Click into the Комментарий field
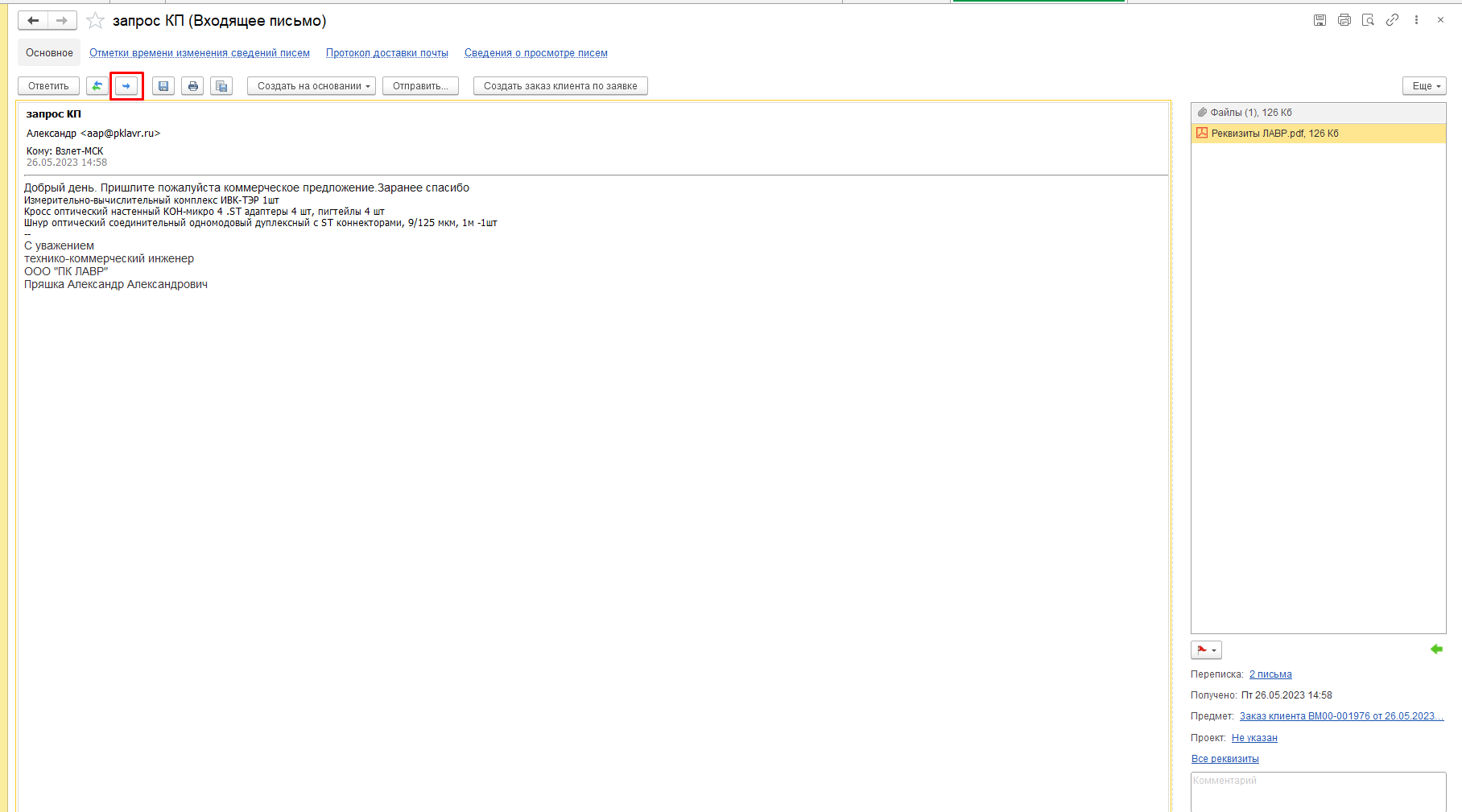 (x=1319, y=792)
